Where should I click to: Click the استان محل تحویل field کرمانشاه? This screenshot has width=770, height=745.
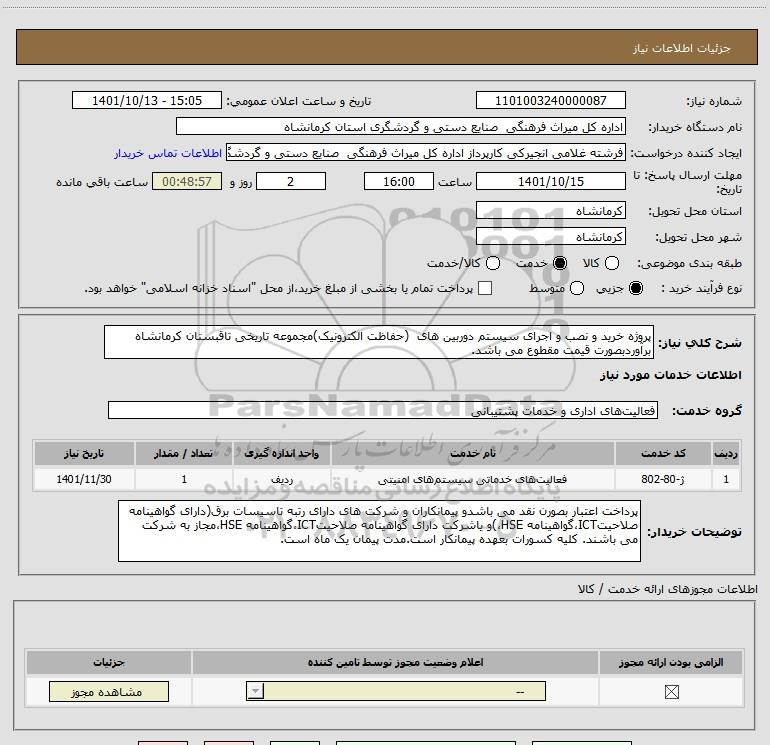tap(550, 211)
